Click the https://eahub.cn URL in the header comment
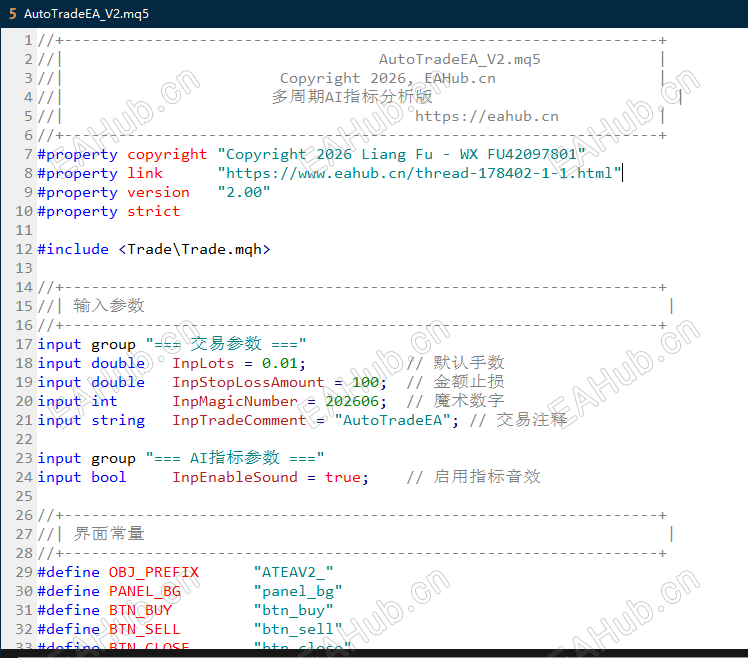Screen dimensions: 748x658 click(487, 116)
